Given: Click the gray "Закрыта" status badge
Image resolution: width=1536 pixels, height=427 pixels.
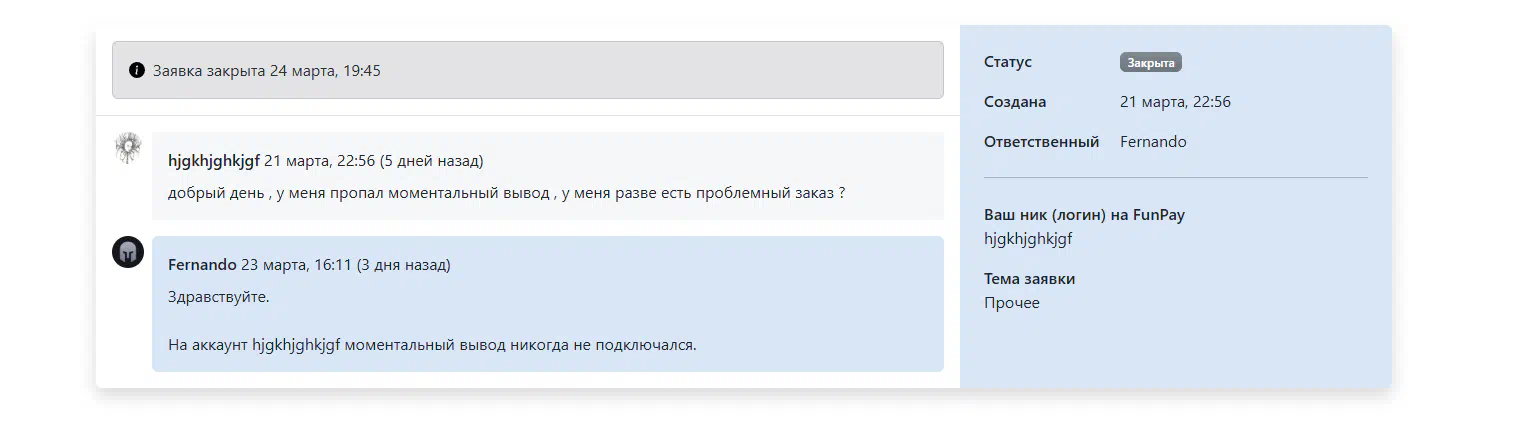Looking at the screenshot, I should 1150,62.
